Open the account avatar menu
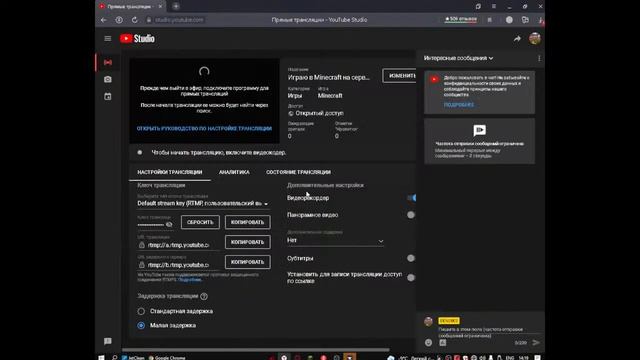Screen dimensions: 640x360 pos(535,38)
